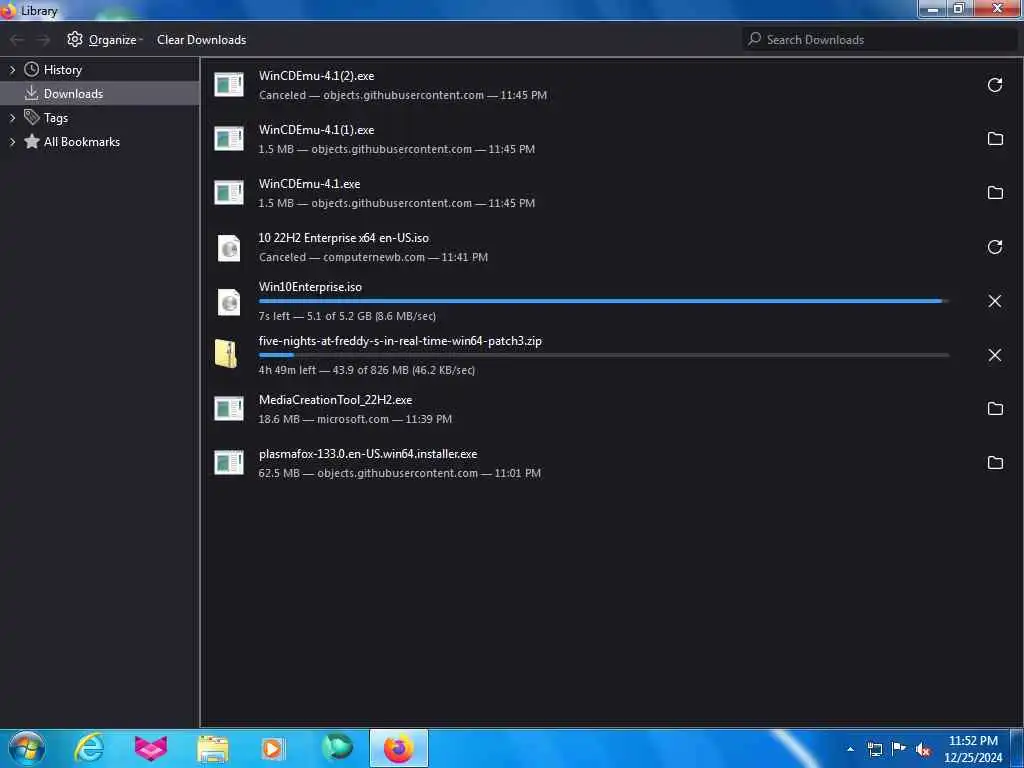Screen dimensions: 1024x768
Task: Select five-nights-at-freddy-s-in-real-time-win64-patch3.zip name
Action: tap(400, 341)
